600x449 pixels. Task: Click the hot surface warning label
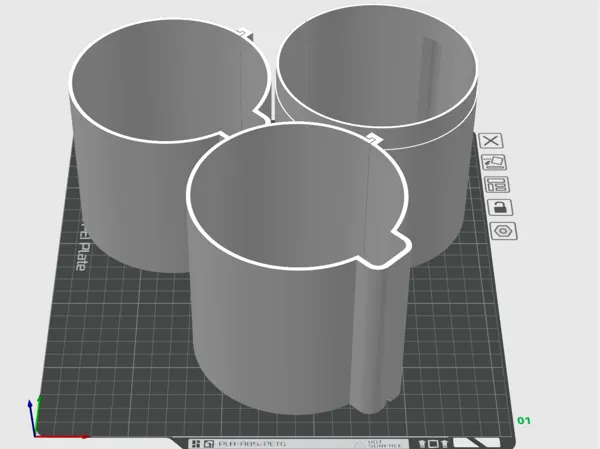(379, 444)
